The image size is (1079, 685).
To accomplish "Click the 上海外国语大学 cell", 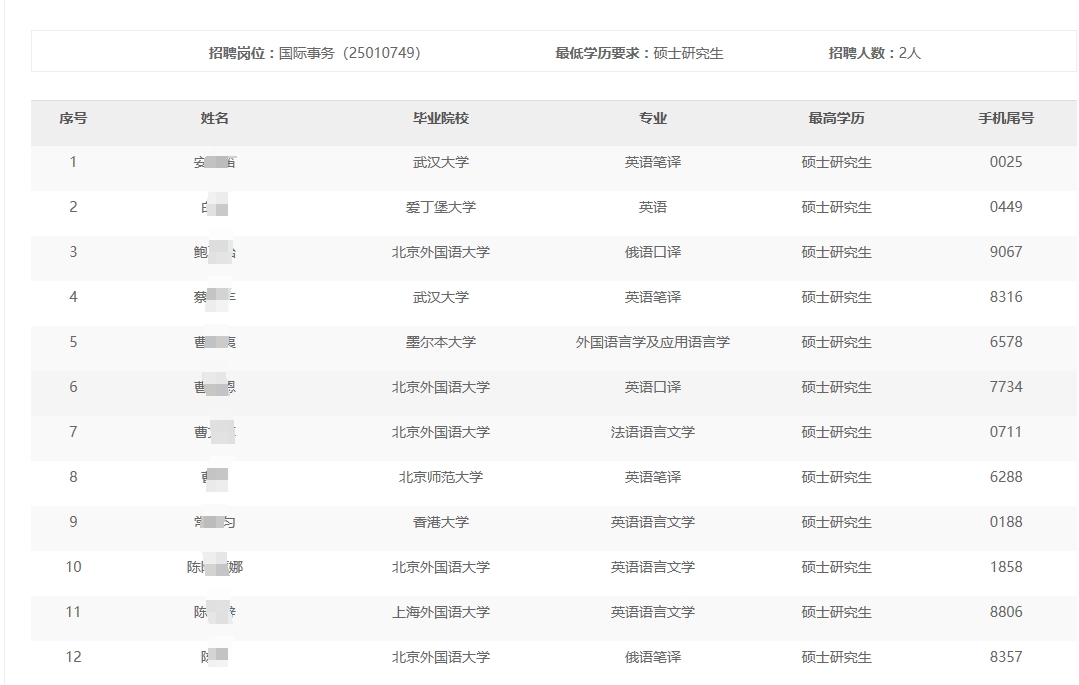I will pos(441,612).
